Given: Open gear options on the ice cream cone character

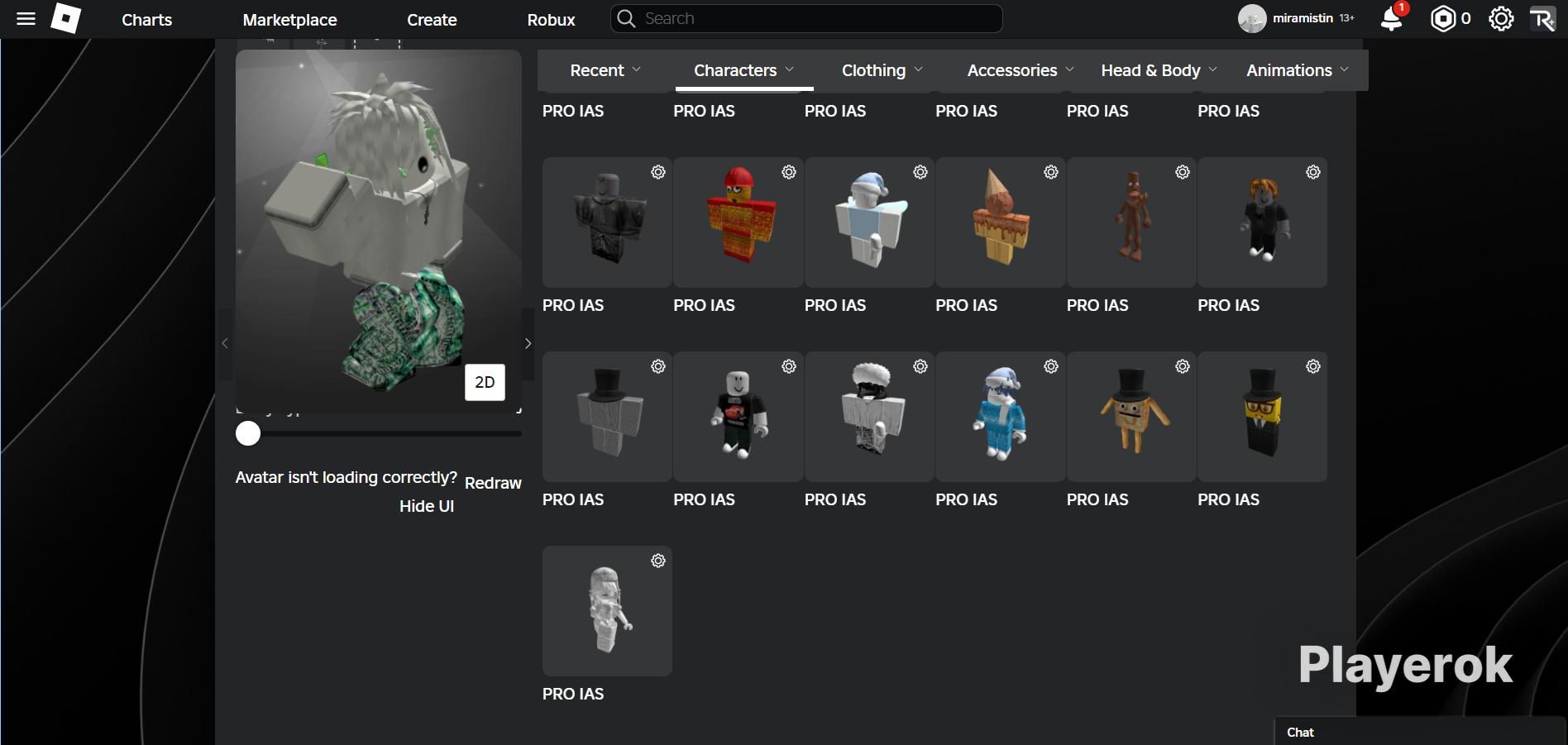Looking at the screenshot, I should click(1051, 172).
